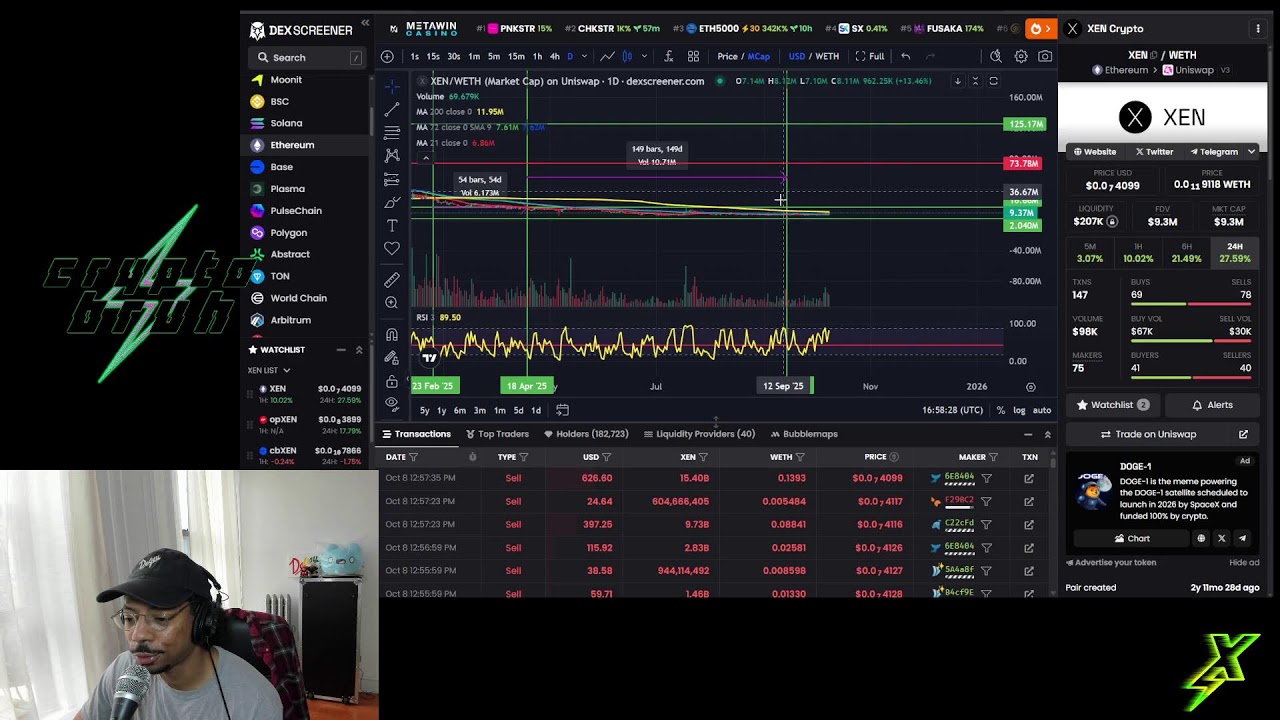Click the 73.78M red price level label
This screenshot has height=720, width=1280.
pyautogui.click(x=1023, y=163)
